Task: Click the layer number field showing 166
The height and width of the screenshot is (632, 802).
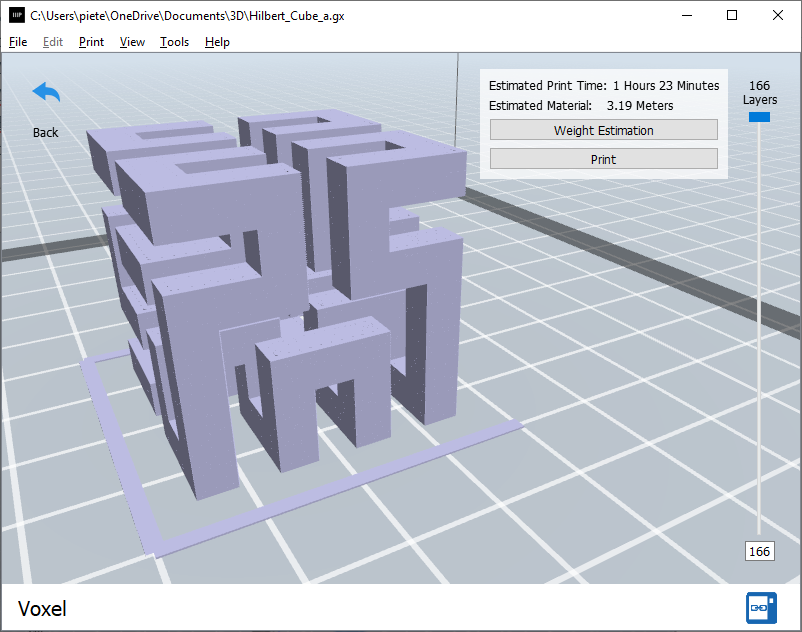Action: click(759, 551)
